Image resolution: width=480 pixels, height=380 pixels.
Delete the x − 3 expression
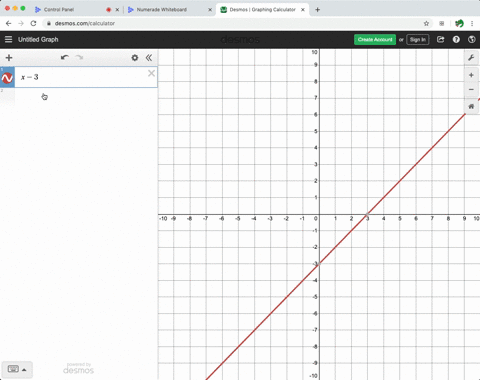(151, 73)
